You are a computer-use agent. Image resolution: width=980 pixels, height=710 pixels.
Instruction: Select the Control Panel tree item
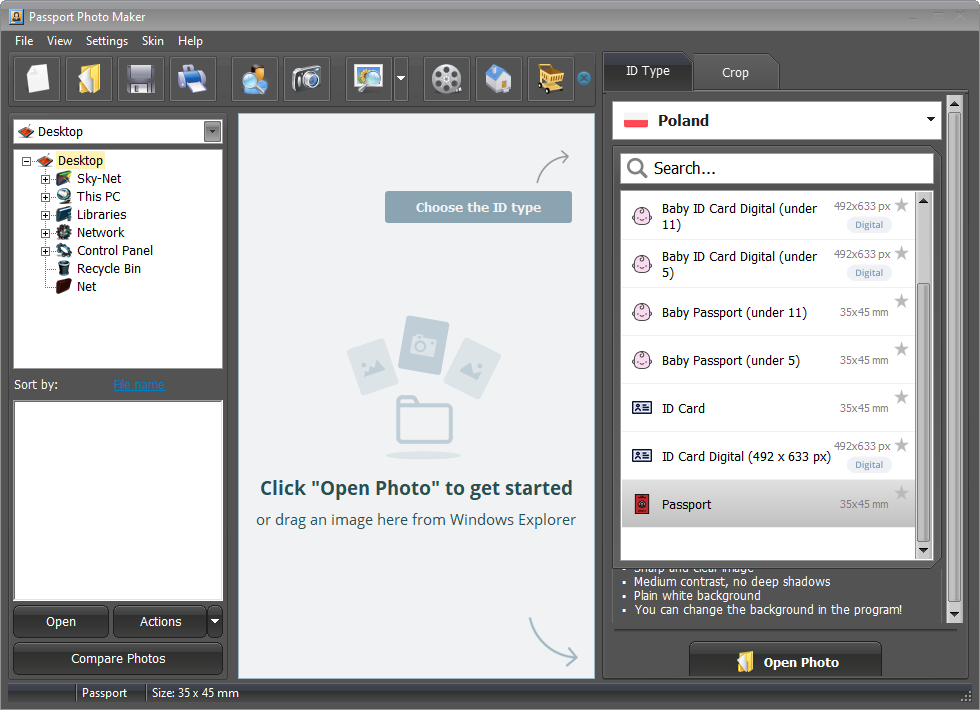point(115,251)
